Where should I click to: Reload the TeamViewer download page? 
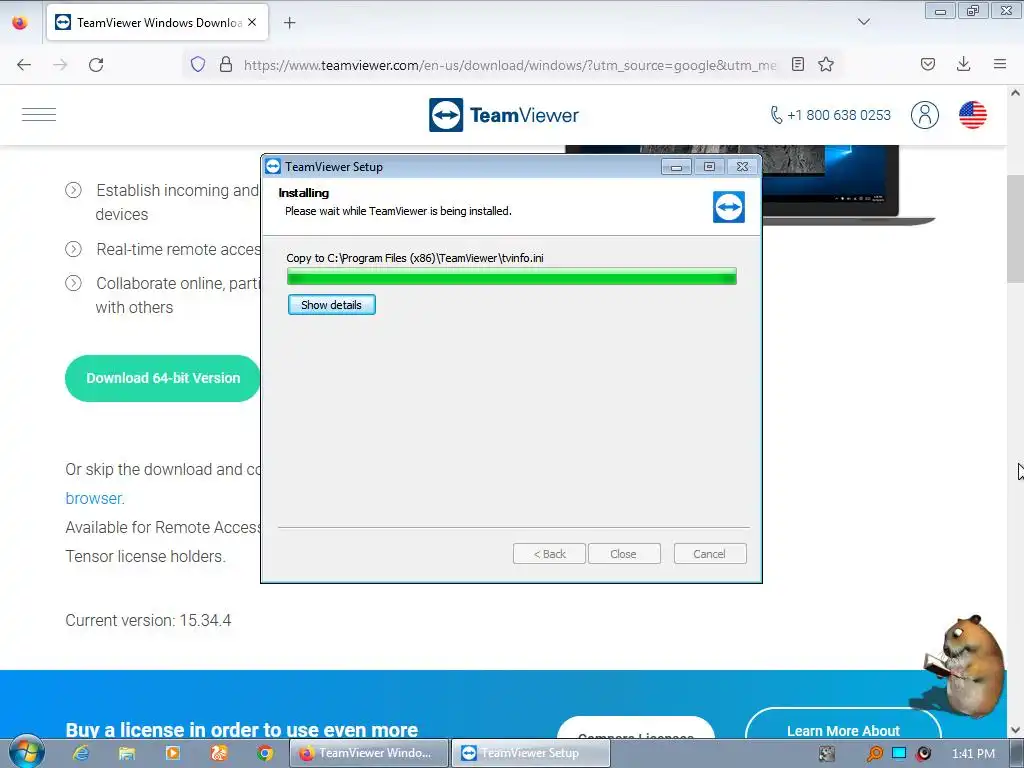pyautogui.click(x=96, y=65)
